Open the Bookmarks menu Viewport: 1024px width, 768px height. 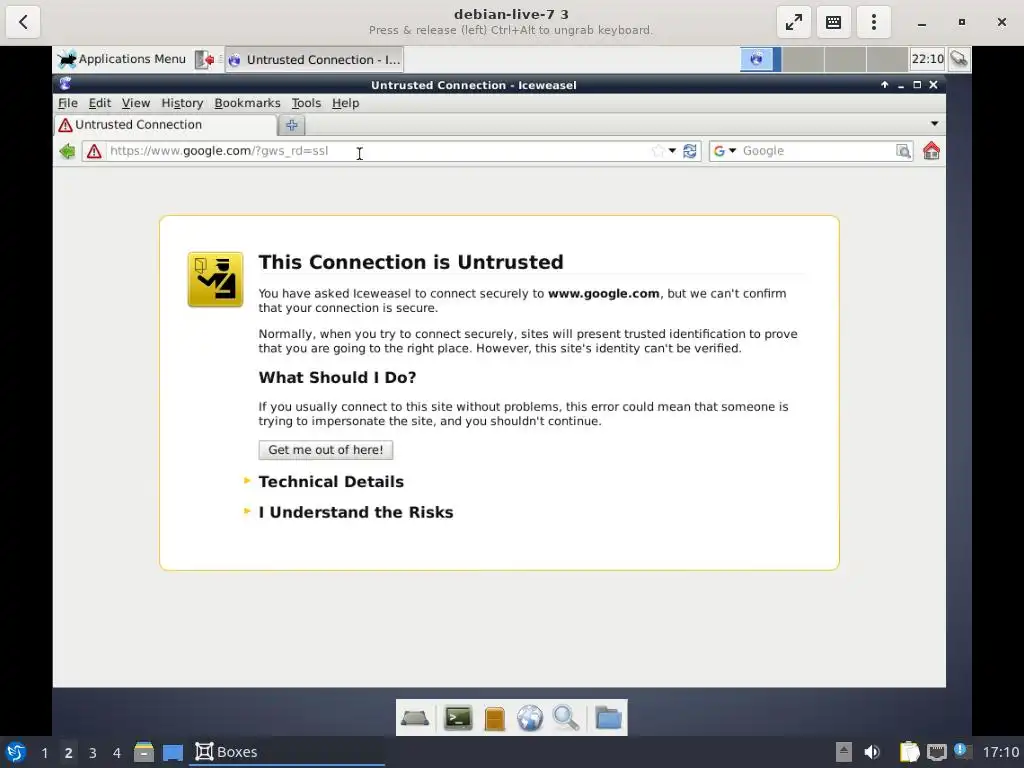click(248, 103)
